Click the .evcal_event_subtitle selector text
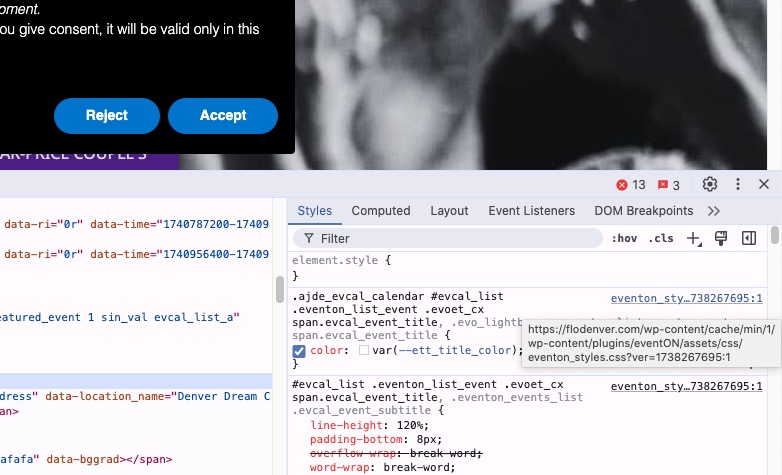The image size is (782, 475). (x=361, y=410)
